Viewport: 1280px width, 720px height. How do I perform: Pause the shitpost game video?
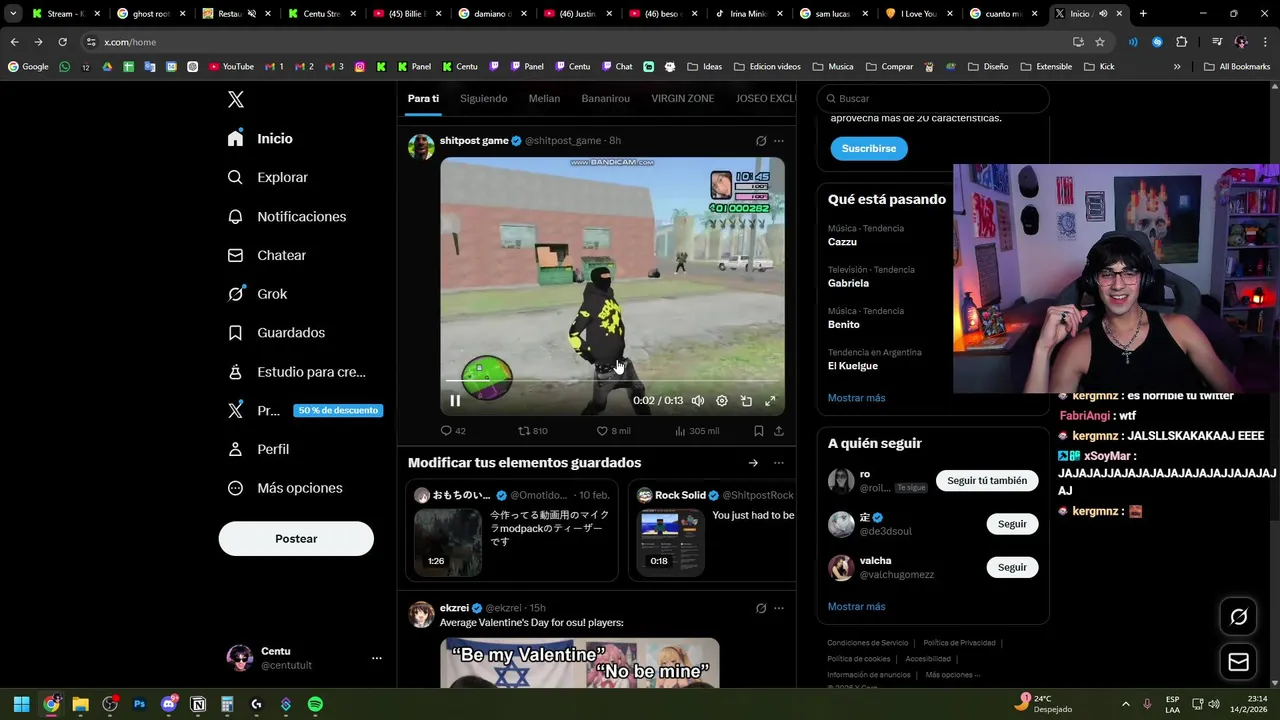(x=455, y=401)
